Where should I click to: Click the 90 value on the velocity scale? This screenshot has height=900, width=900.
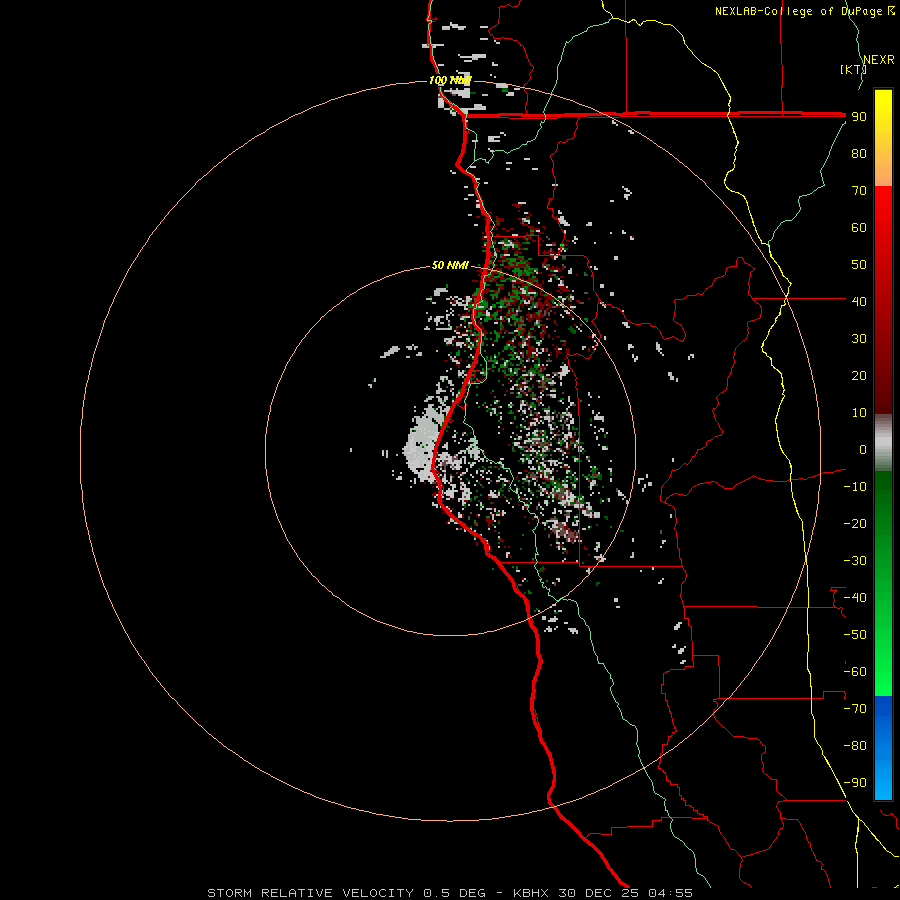[859, 117]
